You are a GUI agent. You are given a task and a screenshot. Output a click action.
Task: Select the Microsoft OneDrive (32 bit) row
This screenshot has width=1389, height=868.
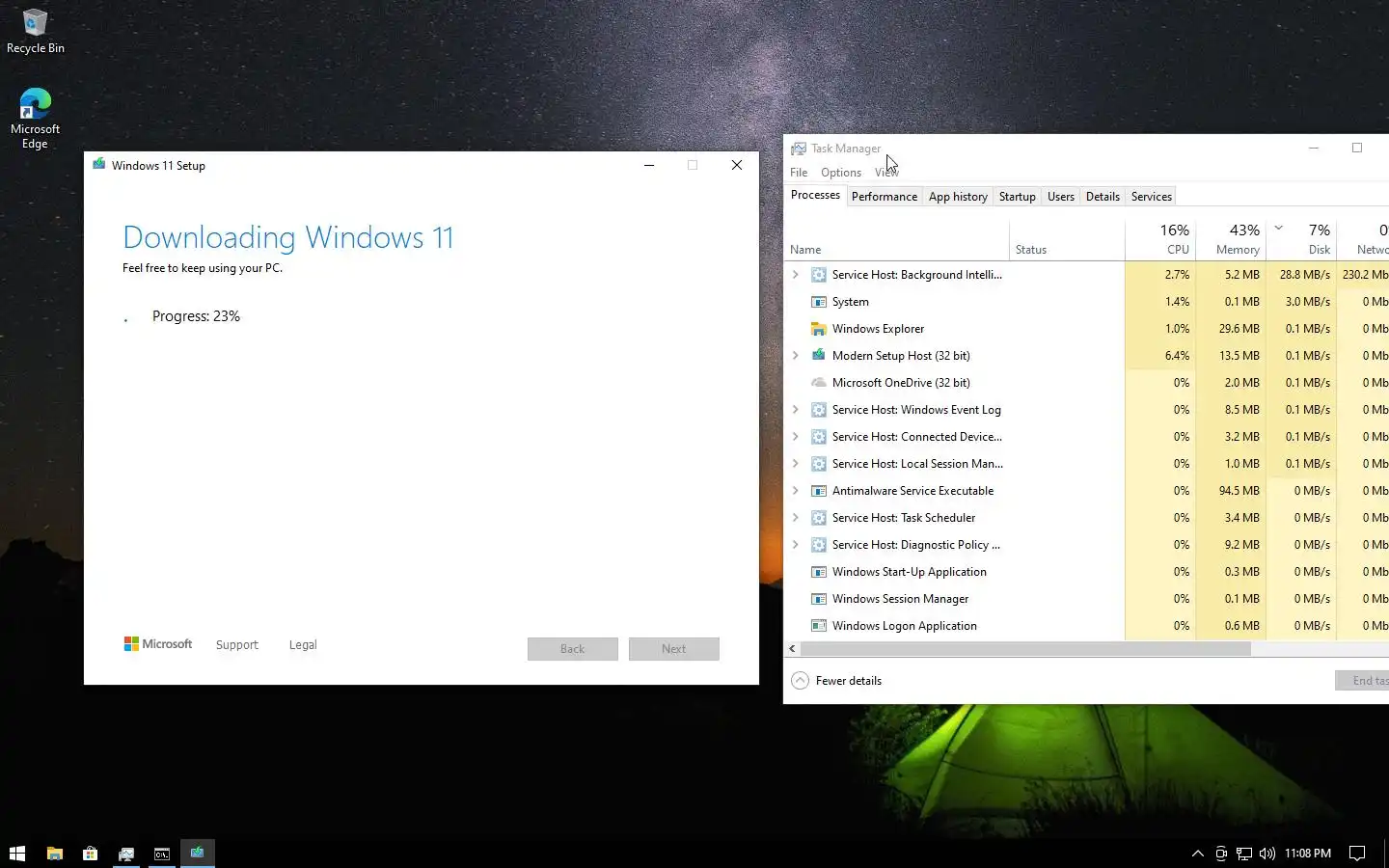coord(1087,383)
